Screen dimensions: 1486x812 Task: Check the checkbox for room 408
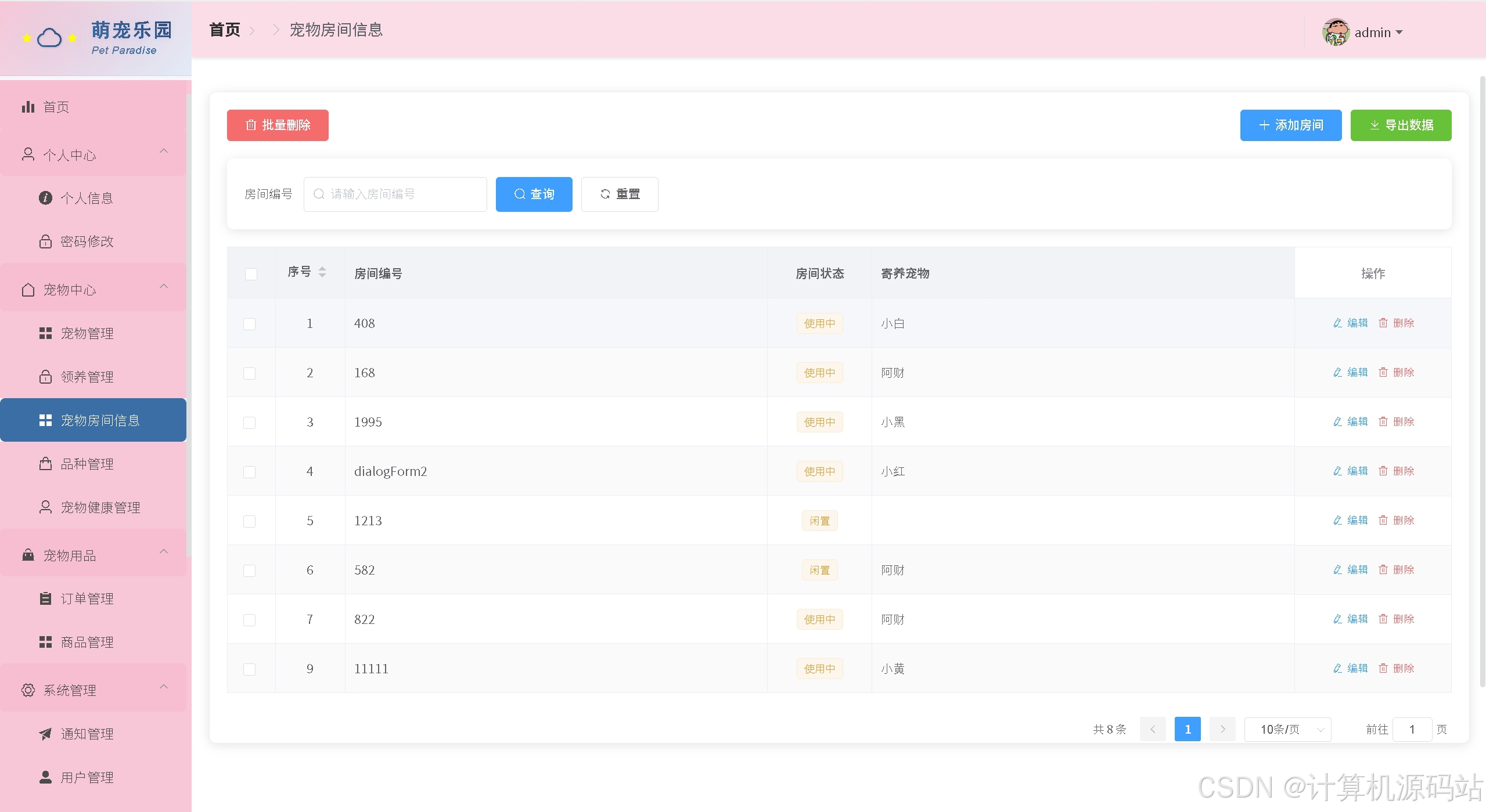click(x=249, y=324)
